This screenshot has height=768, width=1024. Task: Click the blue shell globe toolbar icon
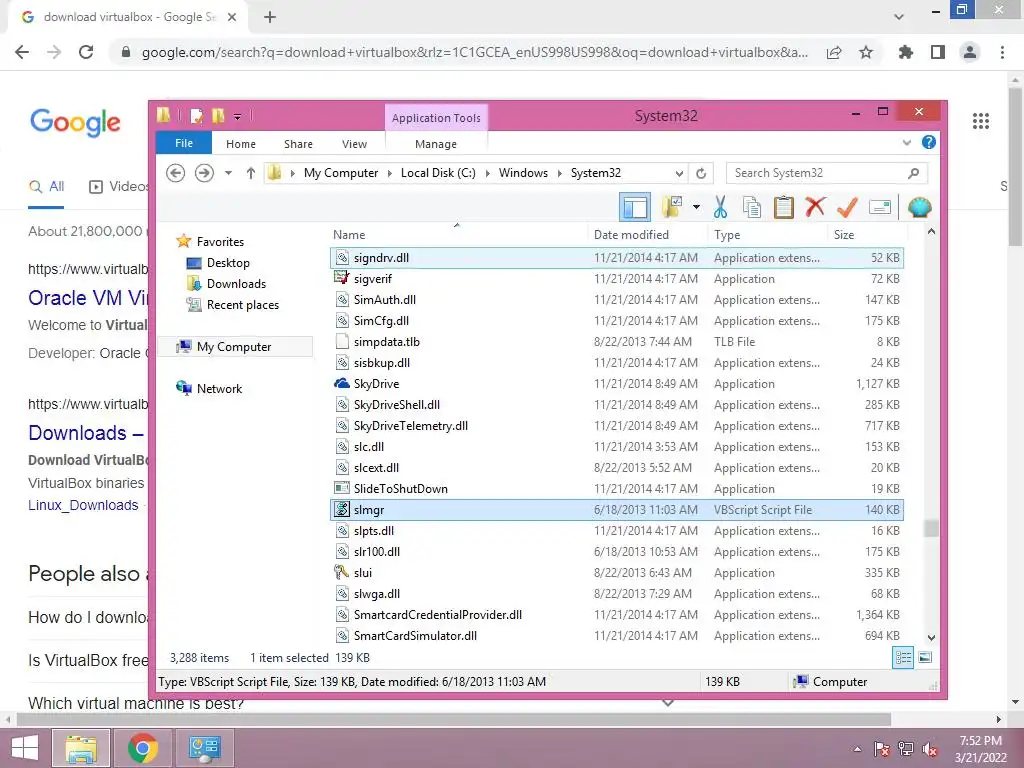[x=920, y=208]
